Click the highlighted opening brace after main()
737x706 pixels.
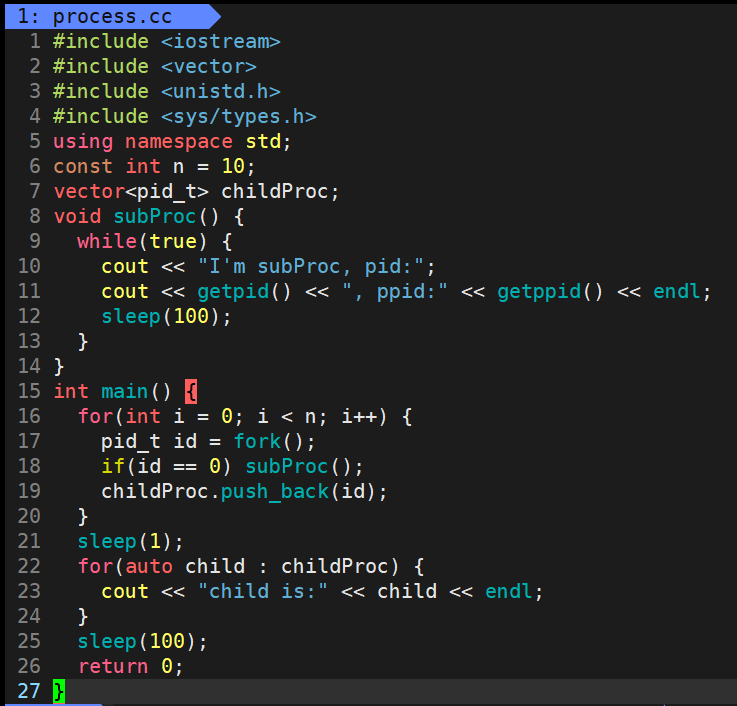coord(191,392)
